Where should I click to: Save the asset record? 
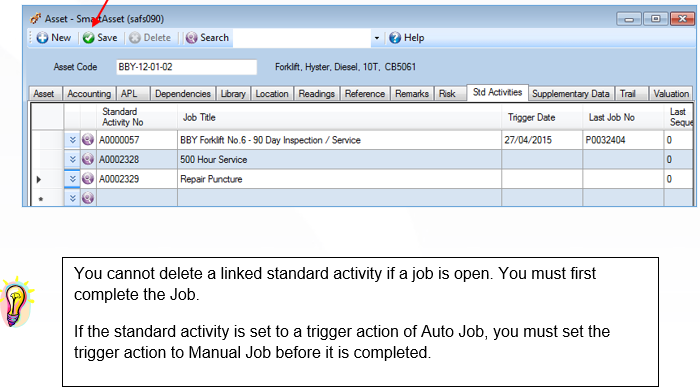[x=100, y=38]
